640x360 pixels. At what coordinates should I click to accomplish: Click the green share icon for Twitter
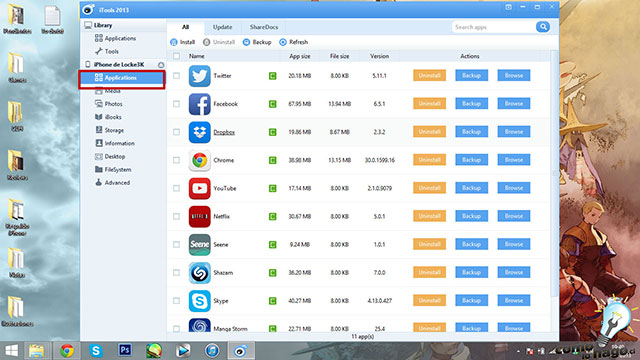click(273, 76)
